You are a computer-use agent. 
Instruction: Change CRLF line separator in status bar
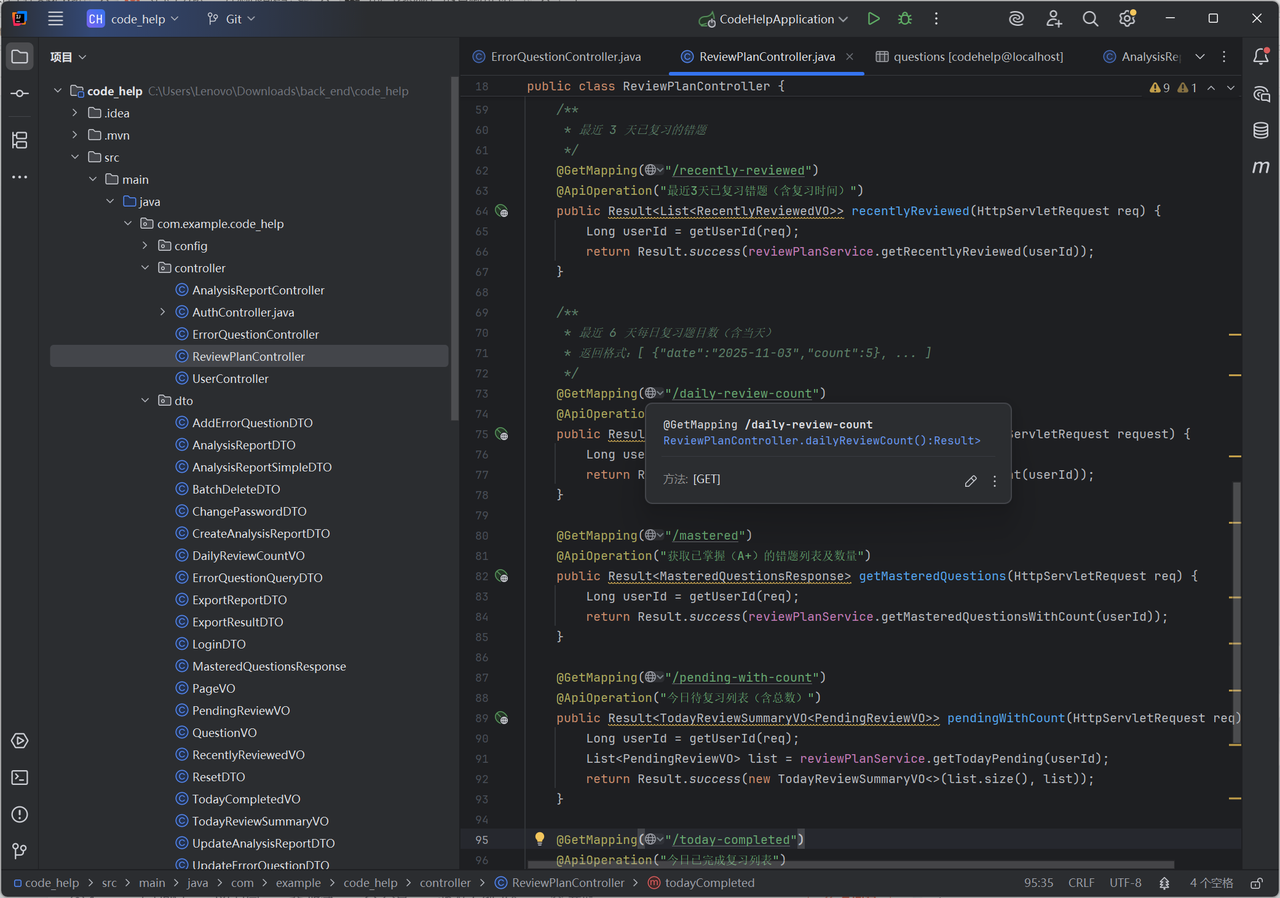(1081, 883)
